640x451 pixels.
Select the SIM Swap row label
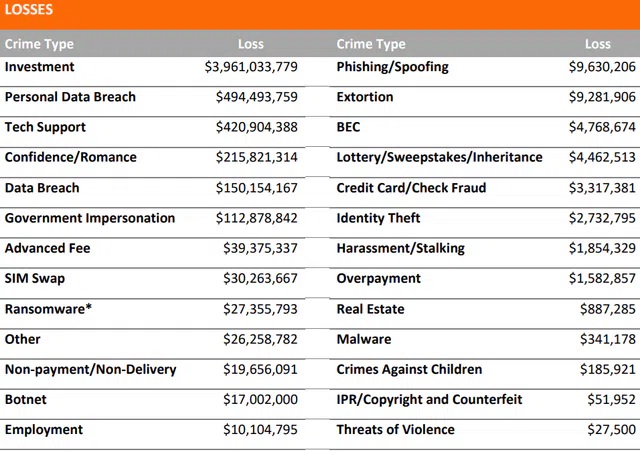35,278
